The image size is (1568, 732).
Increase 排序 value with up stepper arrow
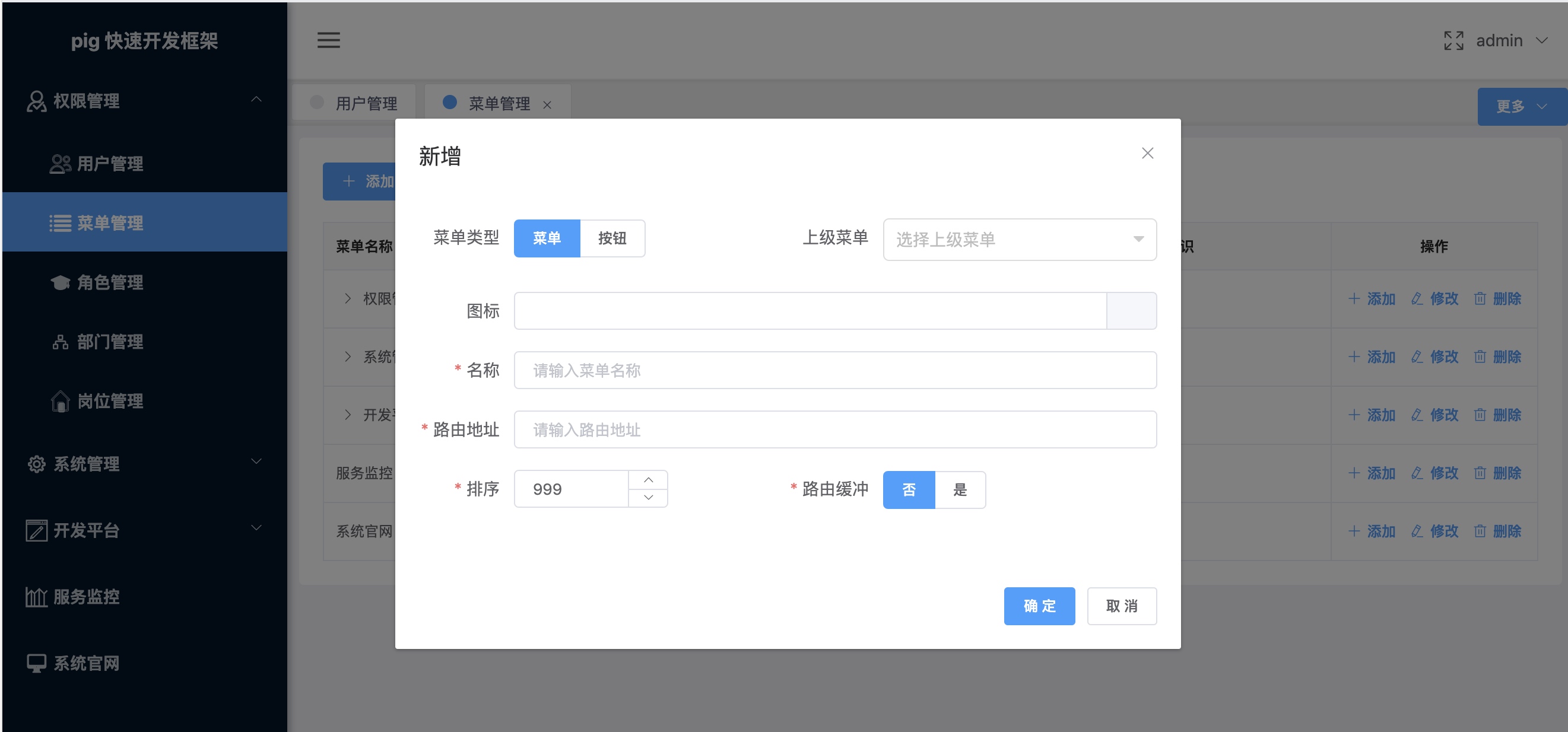tap(648, 479)
